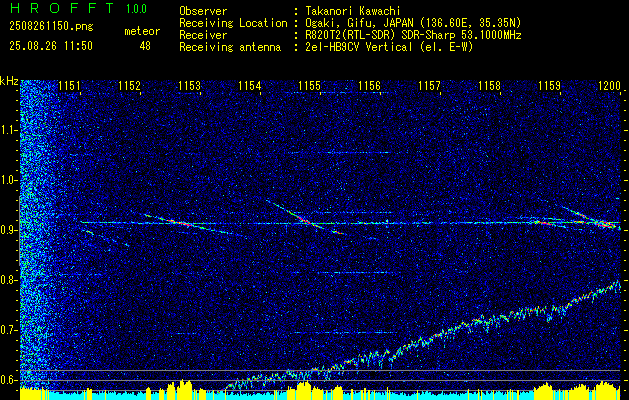Click the 1158 time marker
Image resolution: width=629 pixels, height=400 pixels.
point(489,86)
